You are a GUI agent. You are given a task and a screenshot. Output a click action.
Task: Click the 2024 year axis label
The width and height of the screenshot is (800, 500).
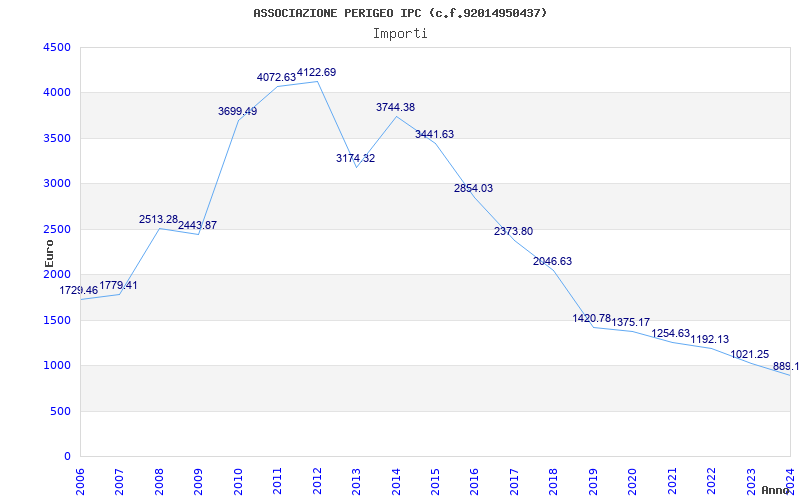pos(790,477)
